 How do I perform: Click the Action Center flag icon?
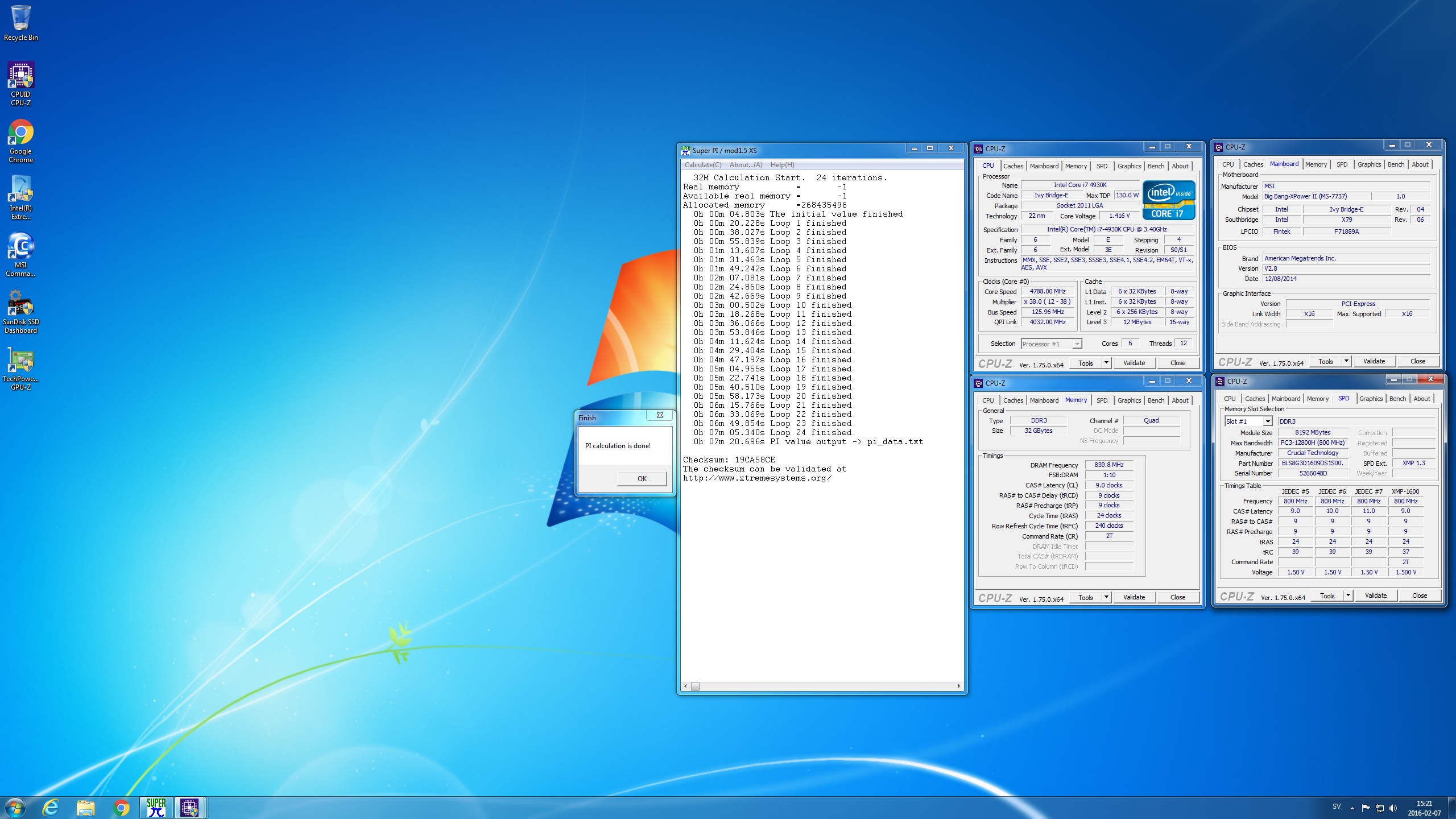1366,808
